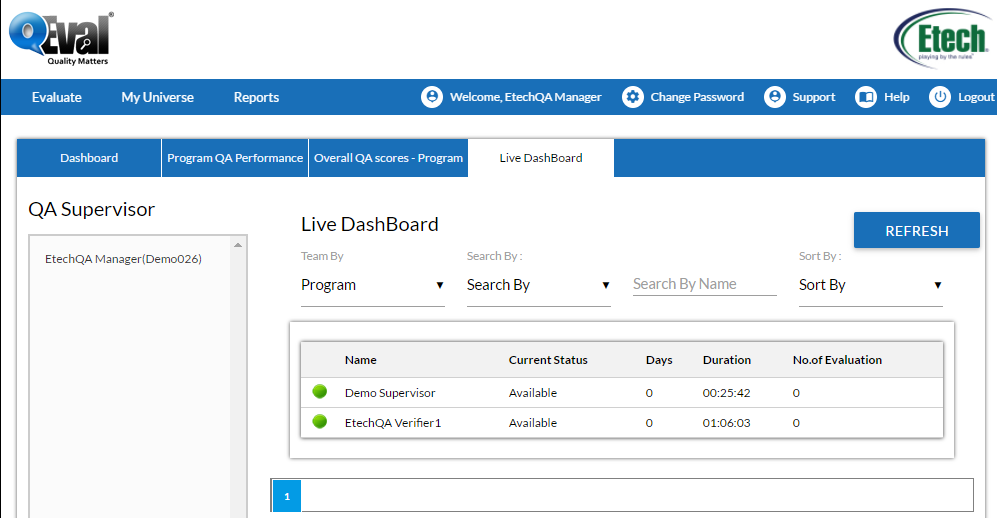Click green status dot for Demo Supervisor
This screenshot has height=518, width=997.
tap(320, 392)
